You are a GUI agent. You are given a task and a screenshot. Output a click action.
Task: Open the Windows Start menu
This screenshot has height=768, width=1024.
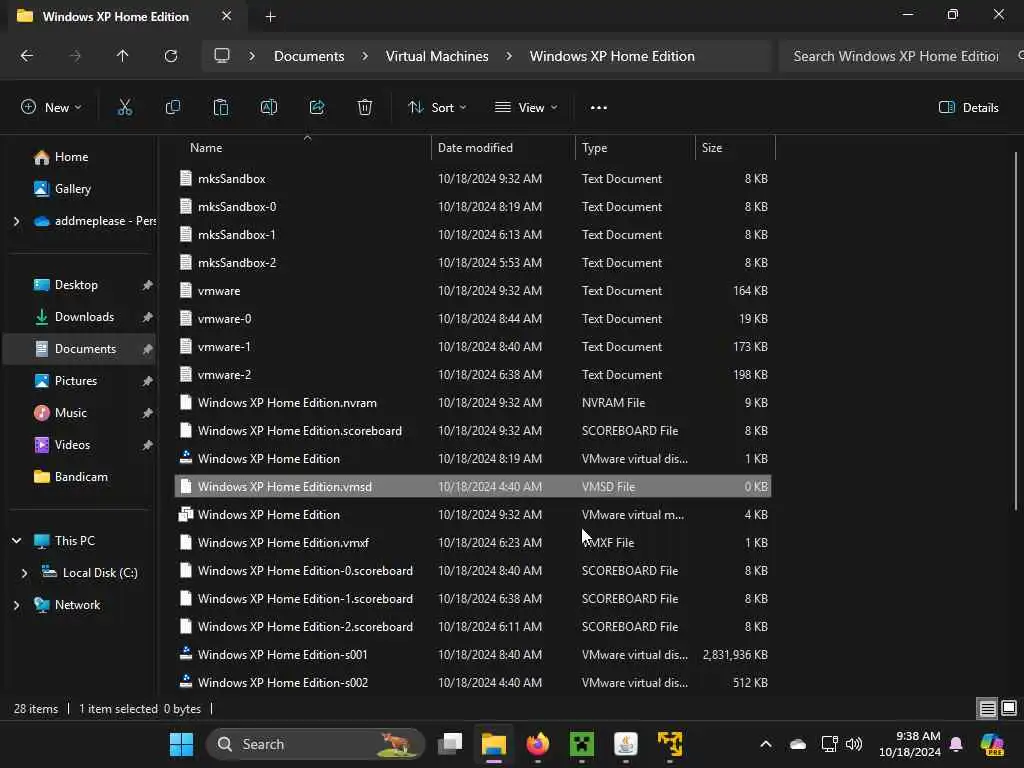pyautogui.click(x=181, y=744)
